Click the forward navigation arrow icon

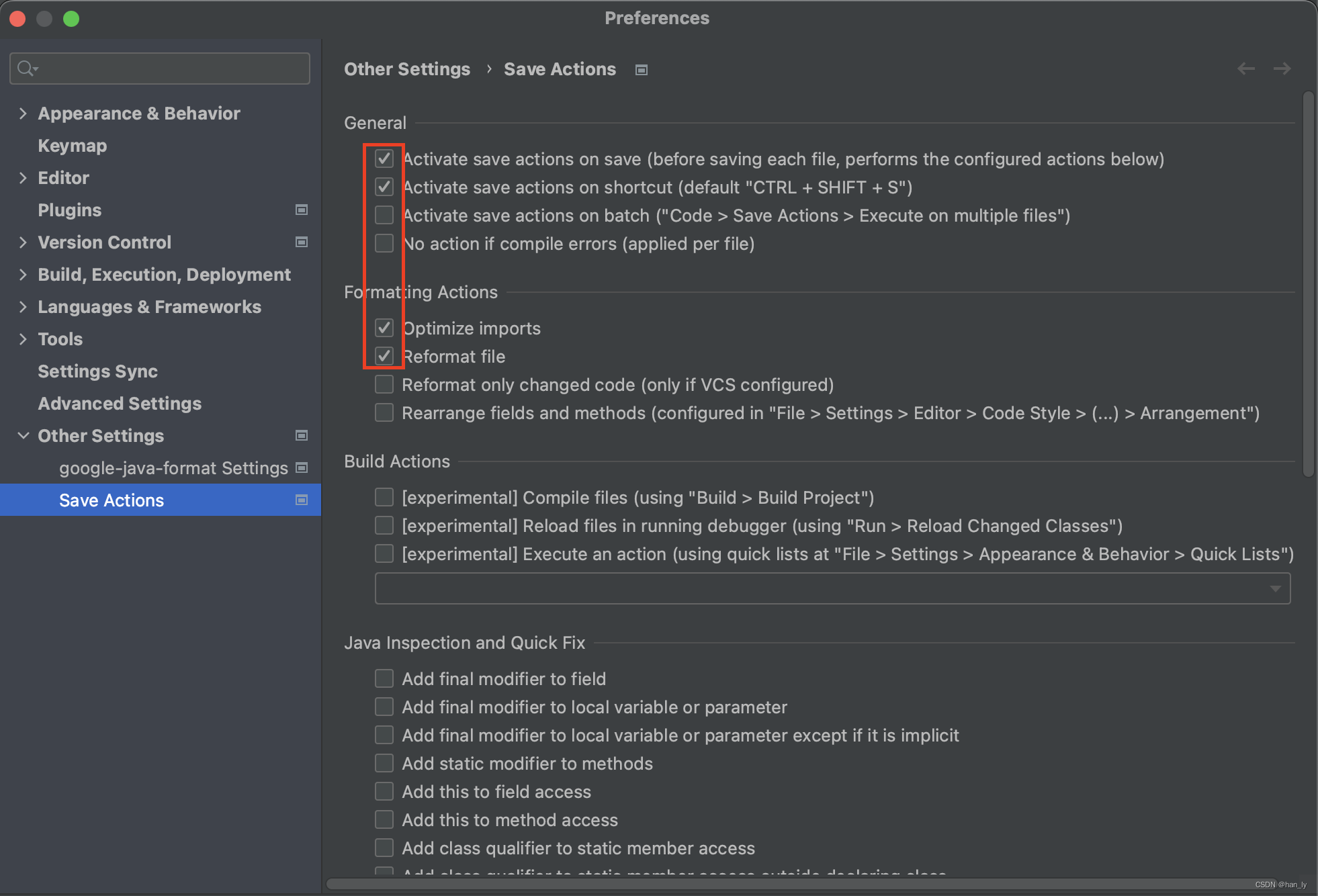pos(1282,69)
